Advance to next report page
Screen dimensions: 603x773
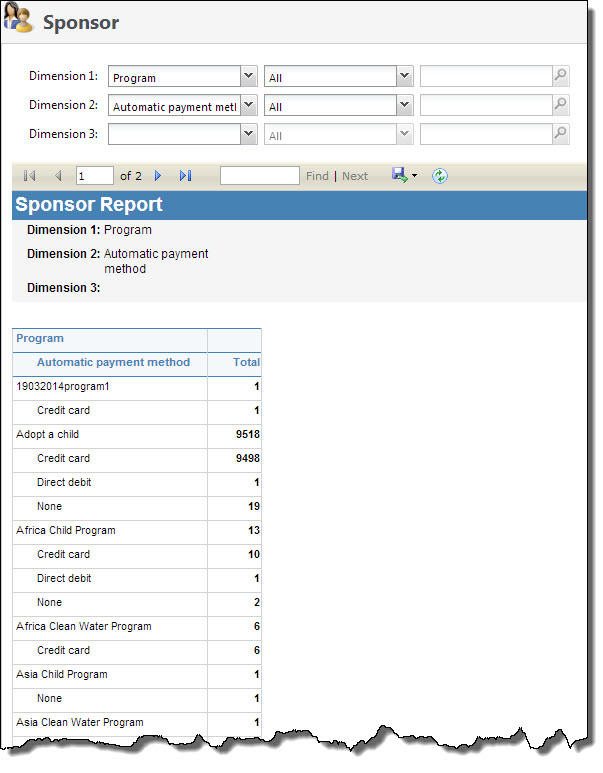click(158, 176)
